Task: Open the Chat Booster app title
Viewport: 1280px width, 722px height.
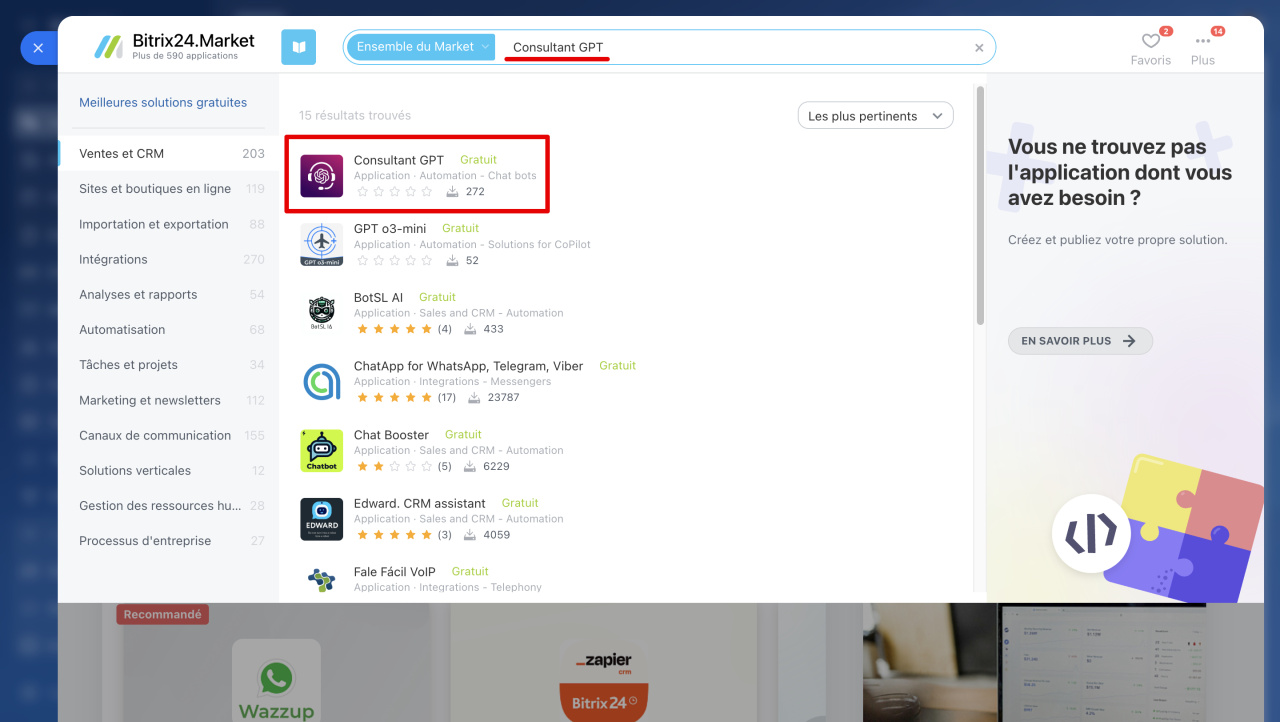Action: (391, 435)
